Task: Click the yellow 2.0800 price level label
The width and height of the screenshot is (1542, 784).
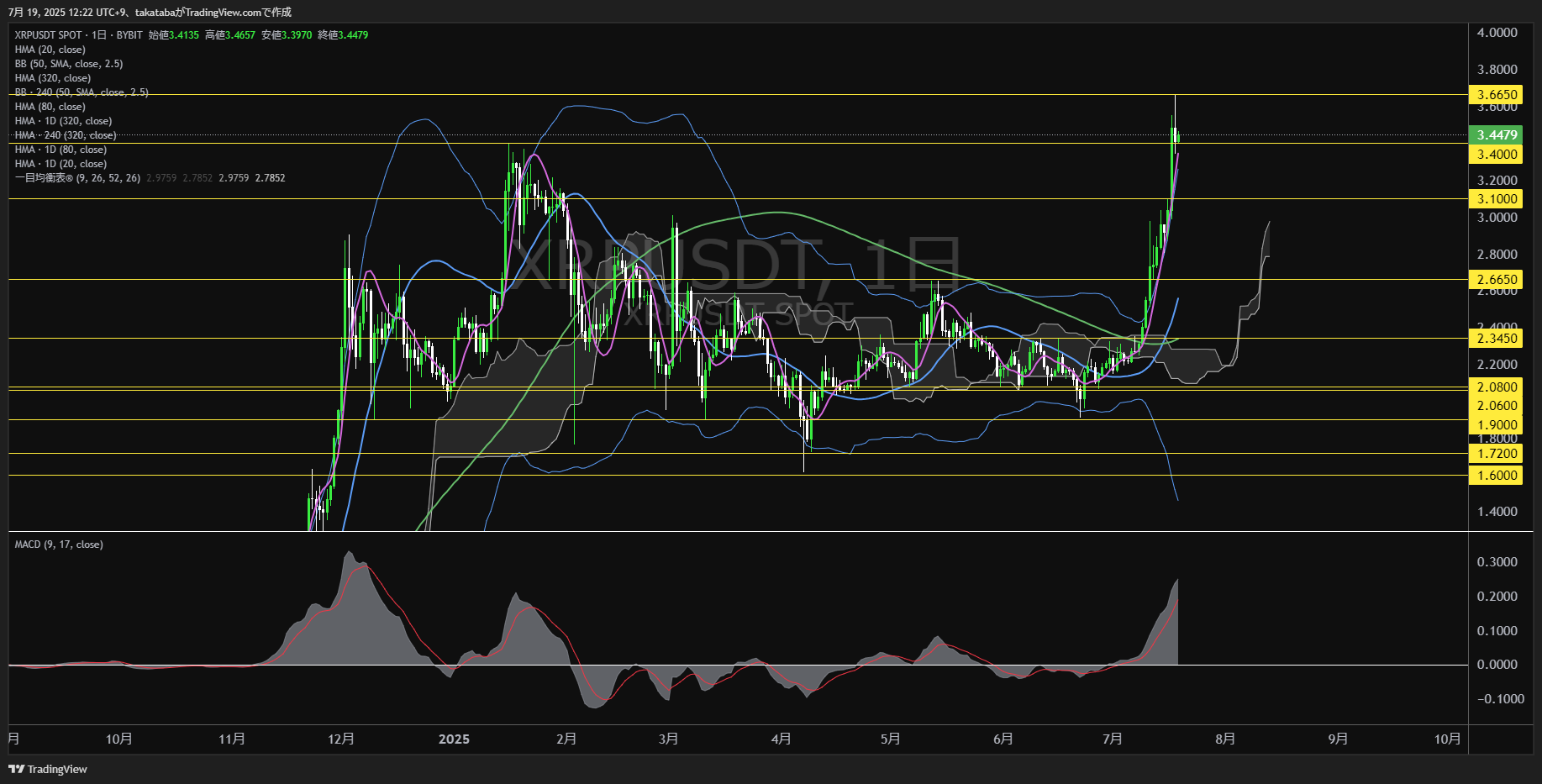Action: [1497, 387]
